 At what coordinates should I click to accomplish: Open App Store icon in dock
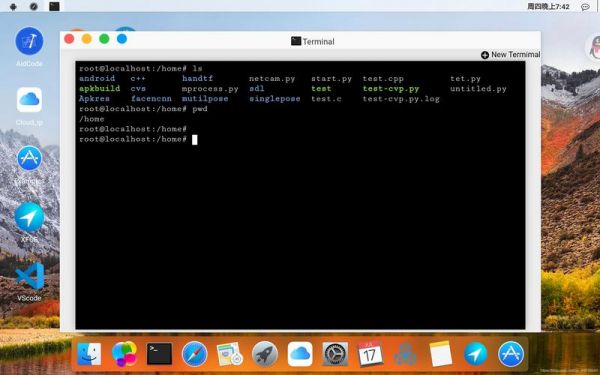[511, 354]
